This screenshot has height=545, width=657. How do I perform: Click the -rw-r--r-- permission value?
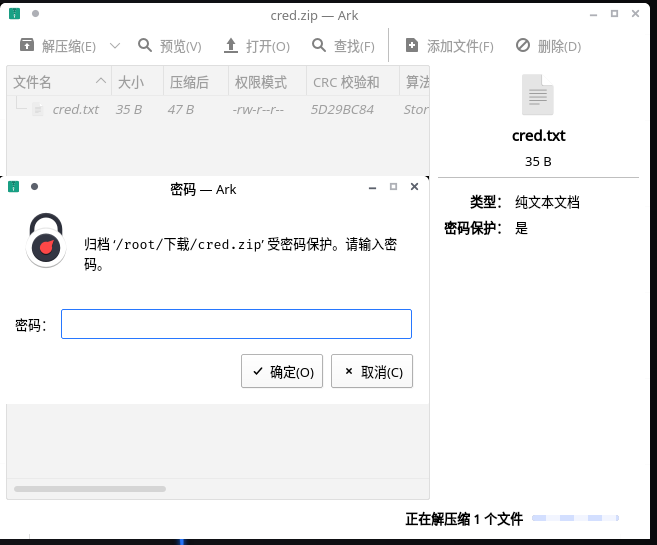258,109
